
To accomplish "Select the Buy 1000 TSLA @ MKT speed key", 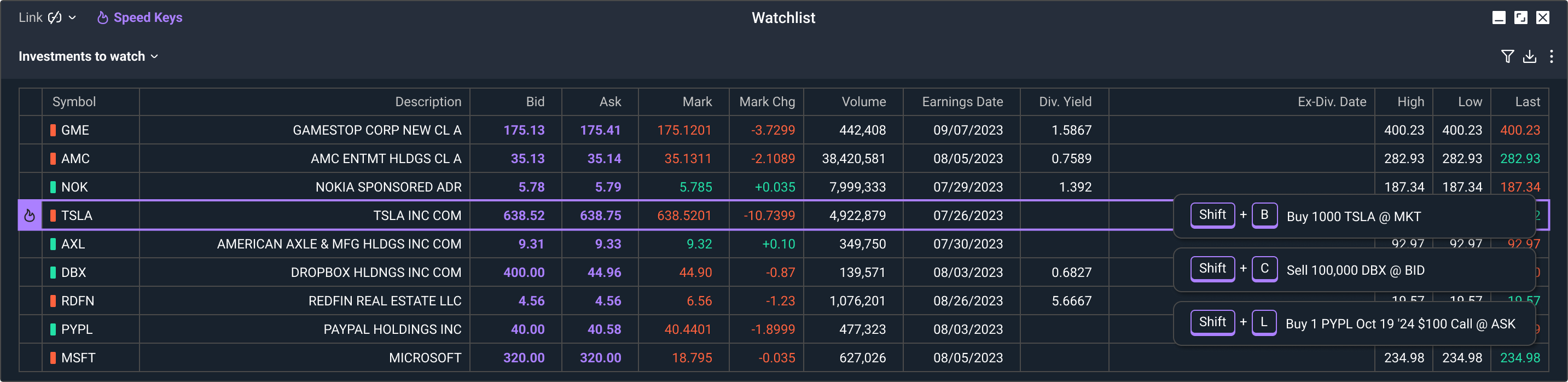I will click(1354, 216).
